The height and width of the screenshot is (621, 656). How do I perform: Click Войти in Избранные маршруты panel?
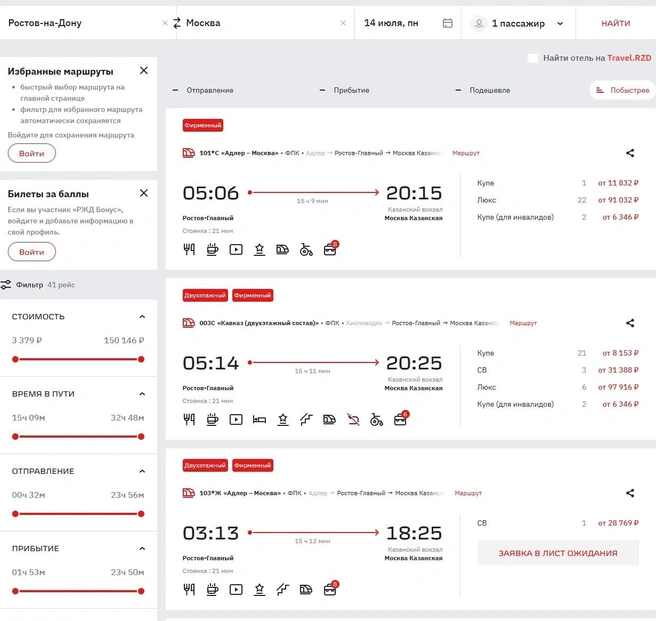click(x=32, y=154)
